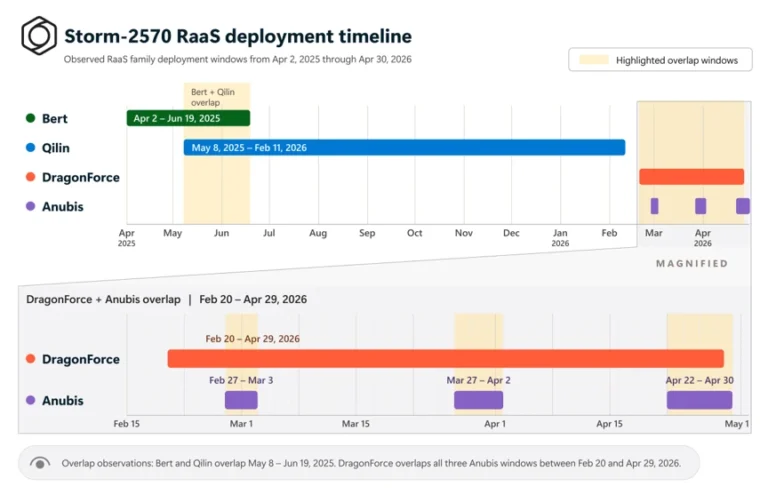Screen dimensions: 768x495
Task: Click the "Aug" axis label in top chart
Action: coord(318,233)
